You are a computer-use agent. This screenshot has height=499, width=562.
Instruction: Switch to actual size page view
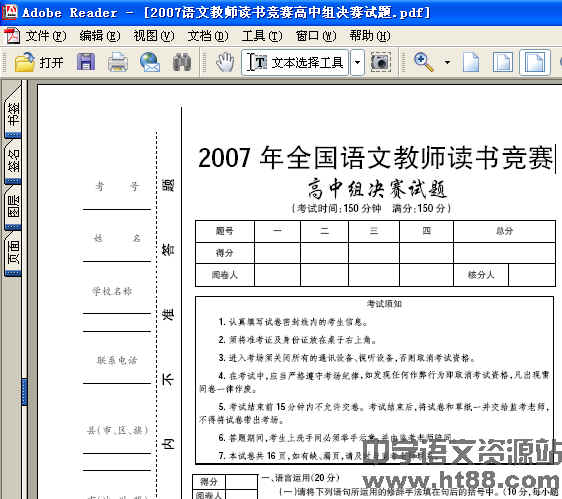tap(471, 62)
